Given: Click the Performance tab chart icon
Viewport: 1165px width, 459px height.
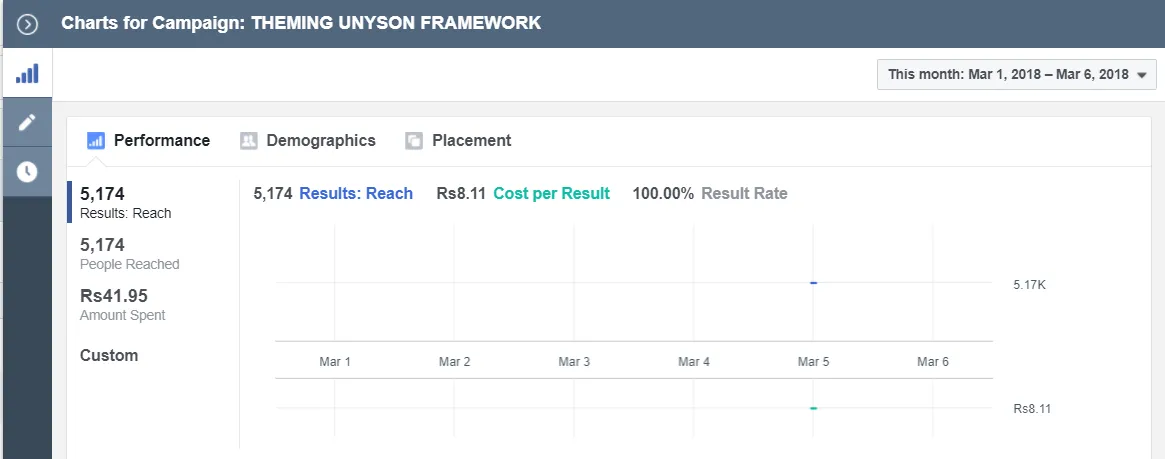Looking at the screenshot, I should tap(96, 140).
